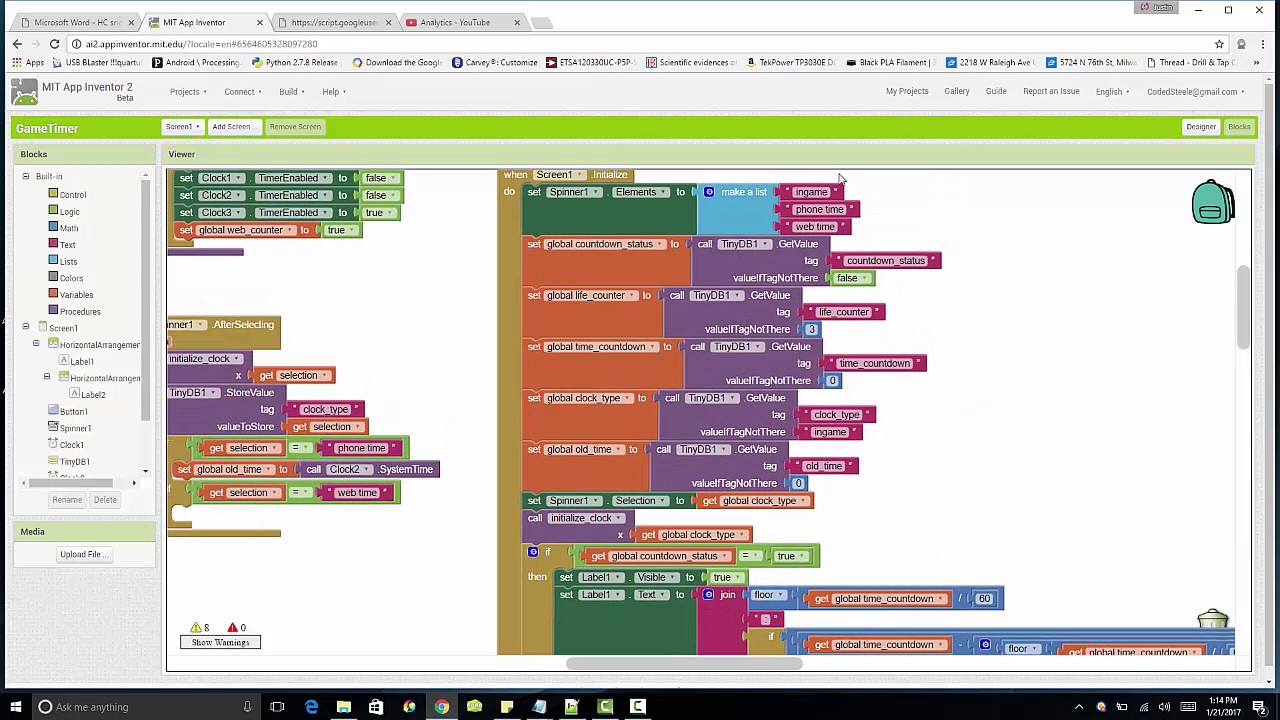Switch to Microsoft Word browser tab
The width and height of the screenshot is (1280, 720).
(x=76, y=22)
